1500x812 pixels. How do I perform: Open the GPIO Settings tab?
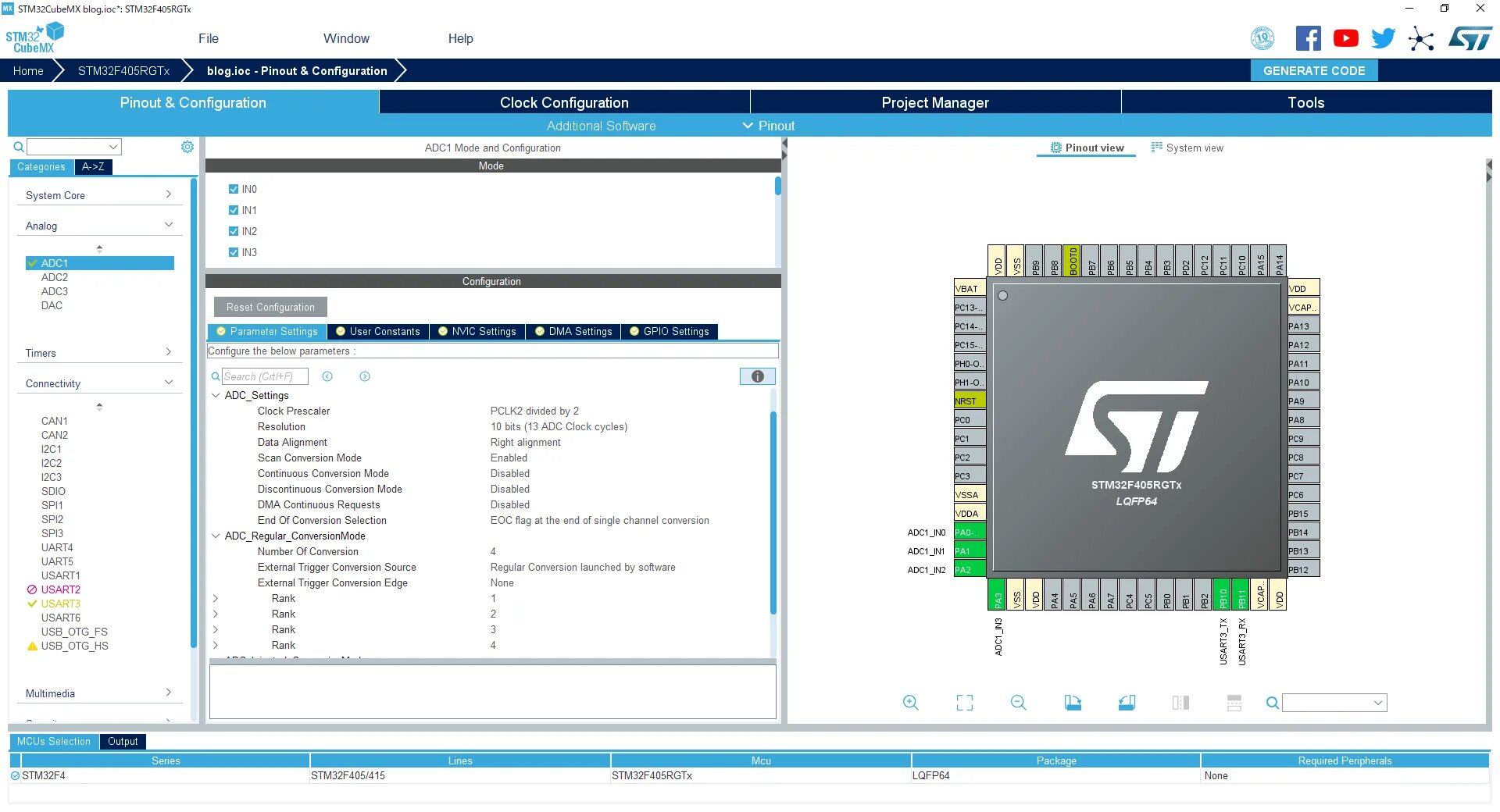(x=669, y=331)
